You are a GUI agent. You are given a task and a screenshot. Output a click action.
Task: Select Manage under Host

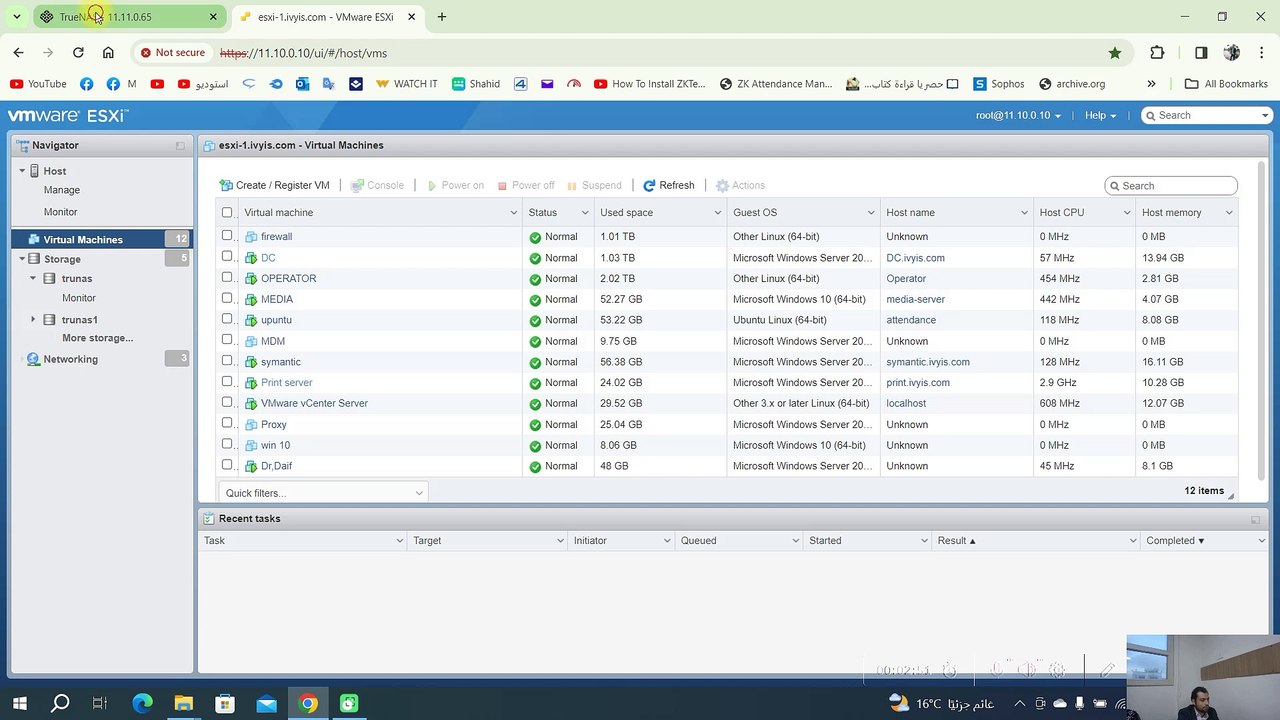[62, 190]
